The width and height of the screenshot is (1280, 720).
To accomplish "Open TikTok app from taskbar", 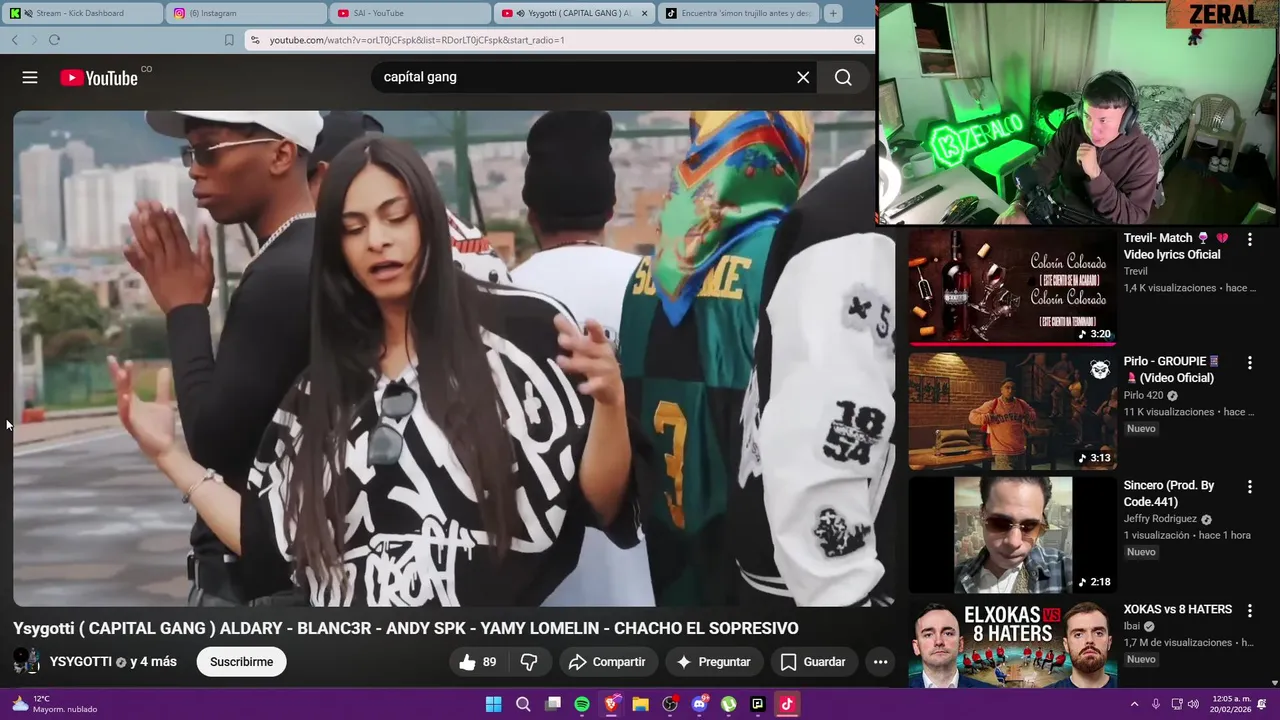I will (x=787, y=704).
